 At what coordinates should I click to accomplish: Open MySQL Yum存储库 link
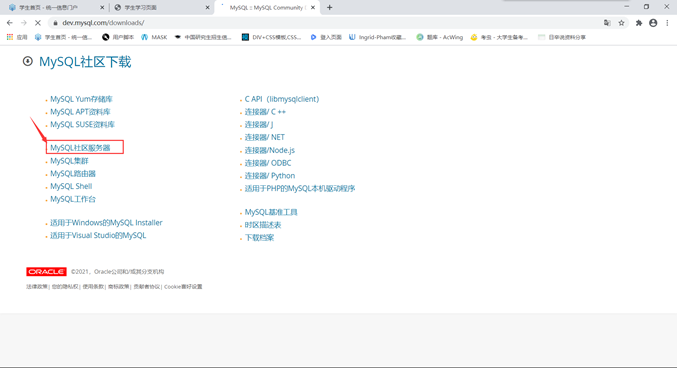[81, 99]
